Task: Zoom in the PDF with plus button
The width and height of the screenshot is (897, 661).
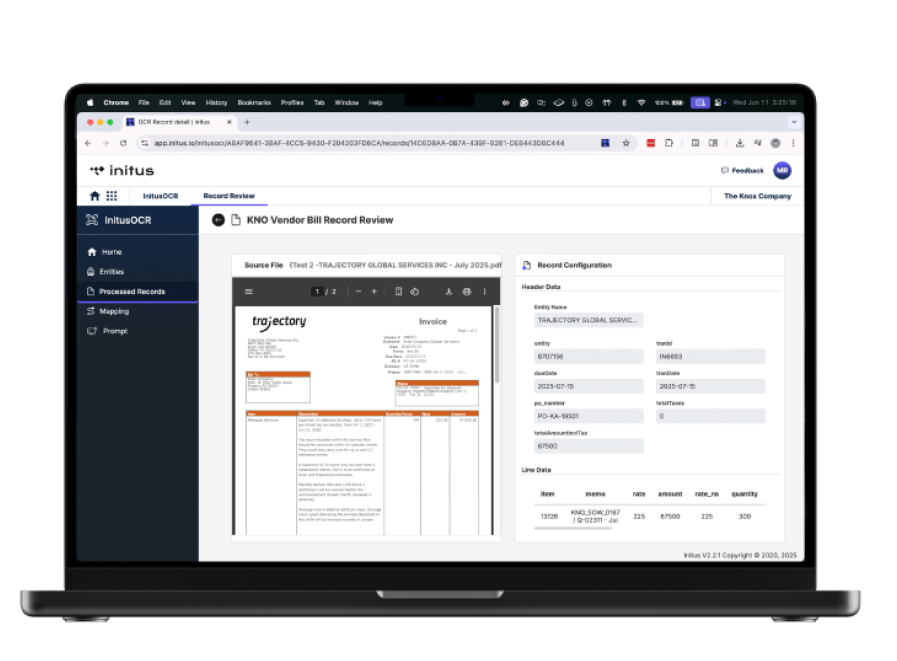Action: point(374,292)
